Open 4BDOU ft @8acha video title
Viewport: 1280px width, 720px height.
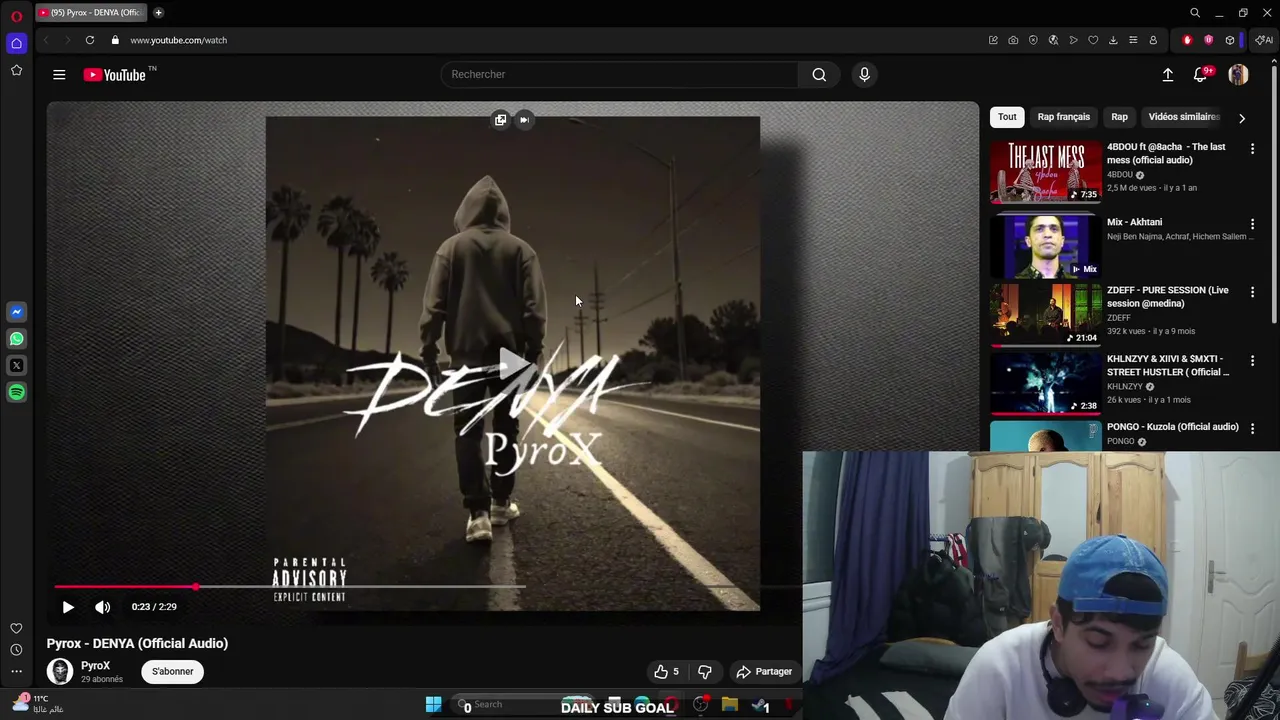pos(1166,153)
